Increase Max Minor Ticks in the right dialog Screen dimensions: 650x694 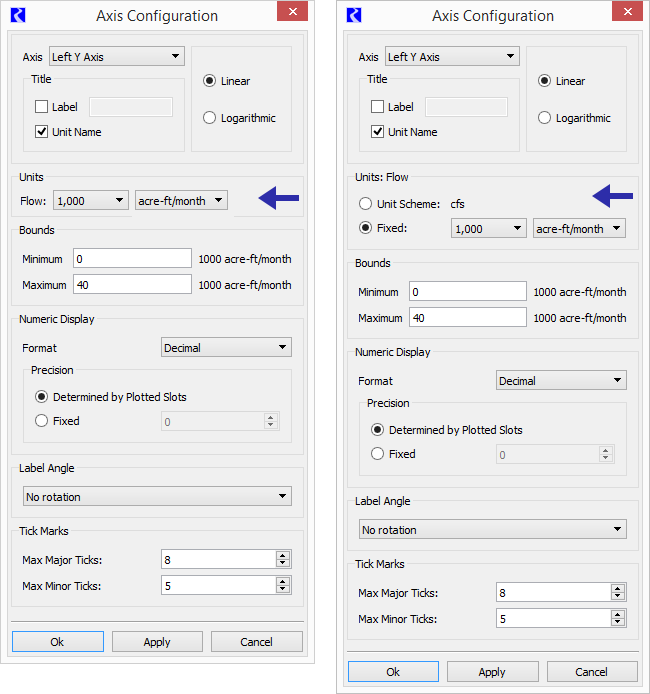tap(618, 614)
